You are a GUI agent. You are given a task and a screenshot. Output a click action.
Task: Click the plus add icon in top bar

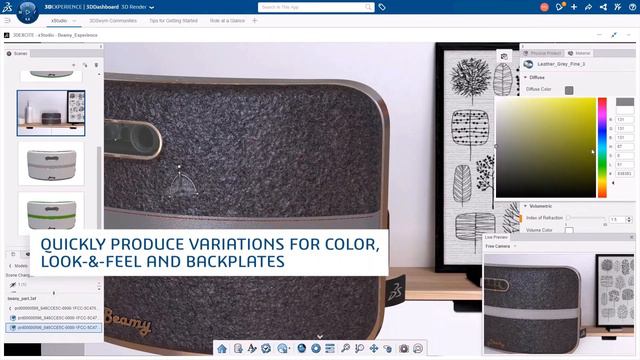point(574,7)
